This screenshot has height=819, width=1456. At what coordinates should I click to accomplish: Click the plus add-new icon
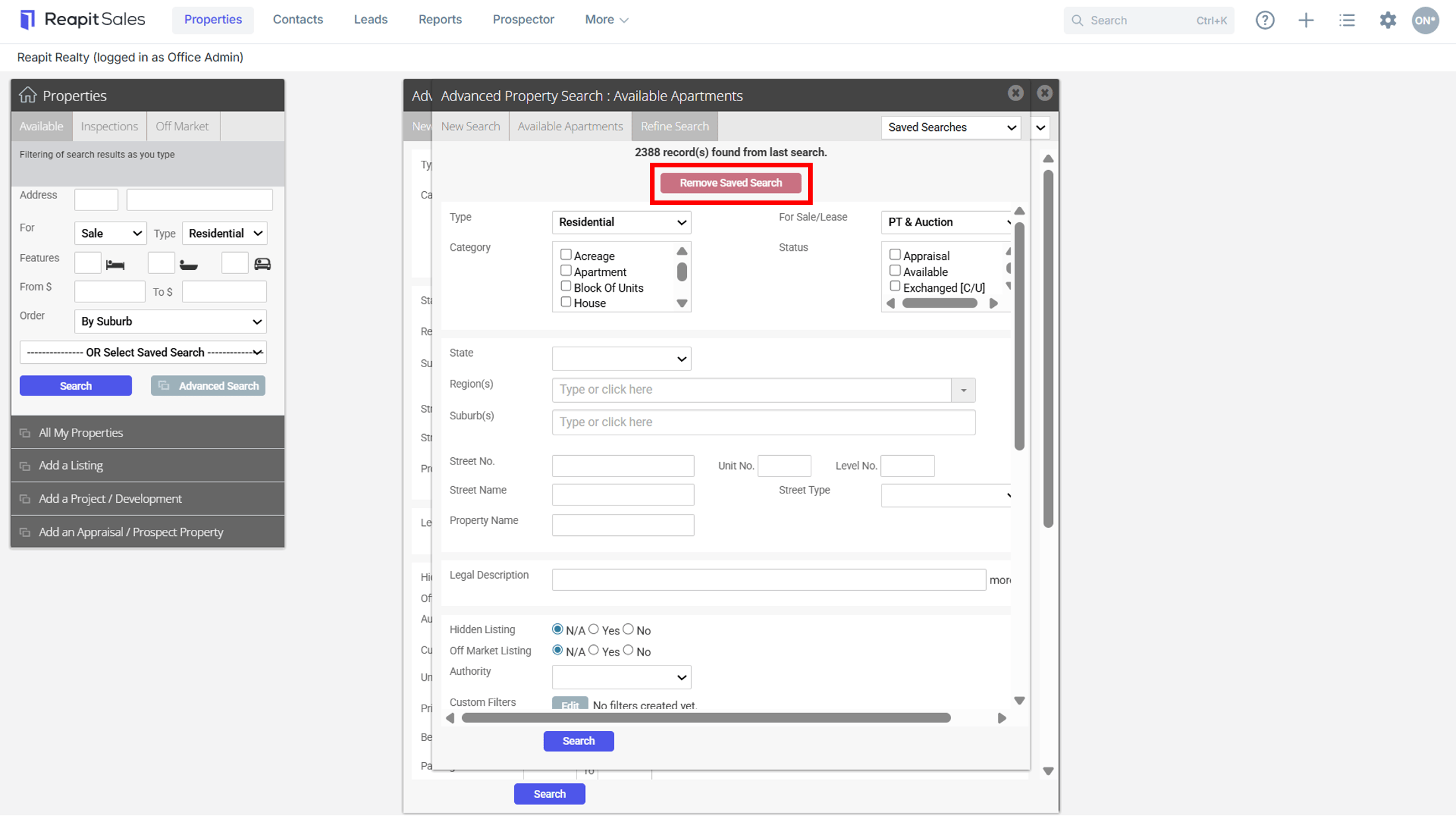coord(1306,20)
